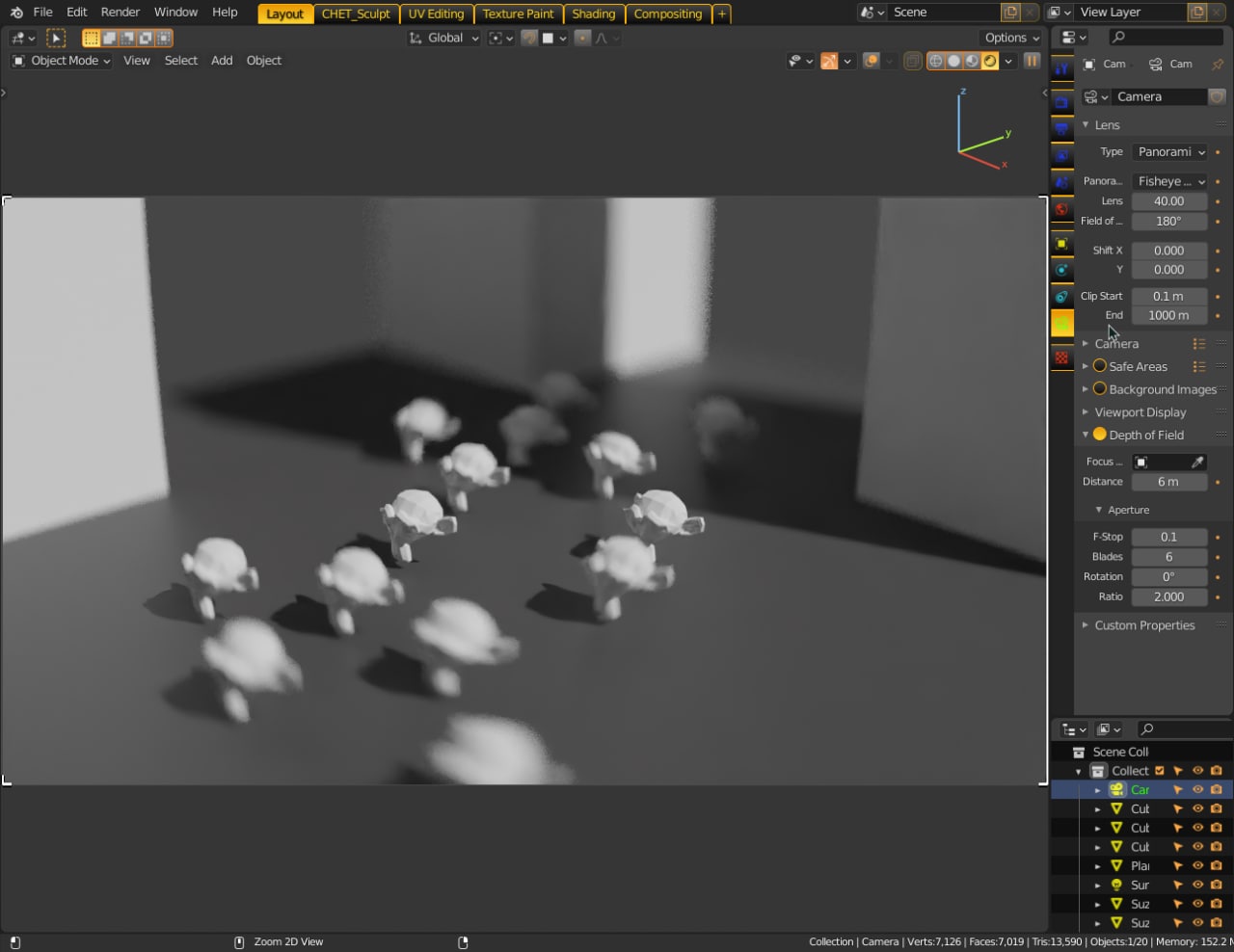Open the Texture properties tab
This screenshot has width=1234, height=952.
[x=1061, y=357]
